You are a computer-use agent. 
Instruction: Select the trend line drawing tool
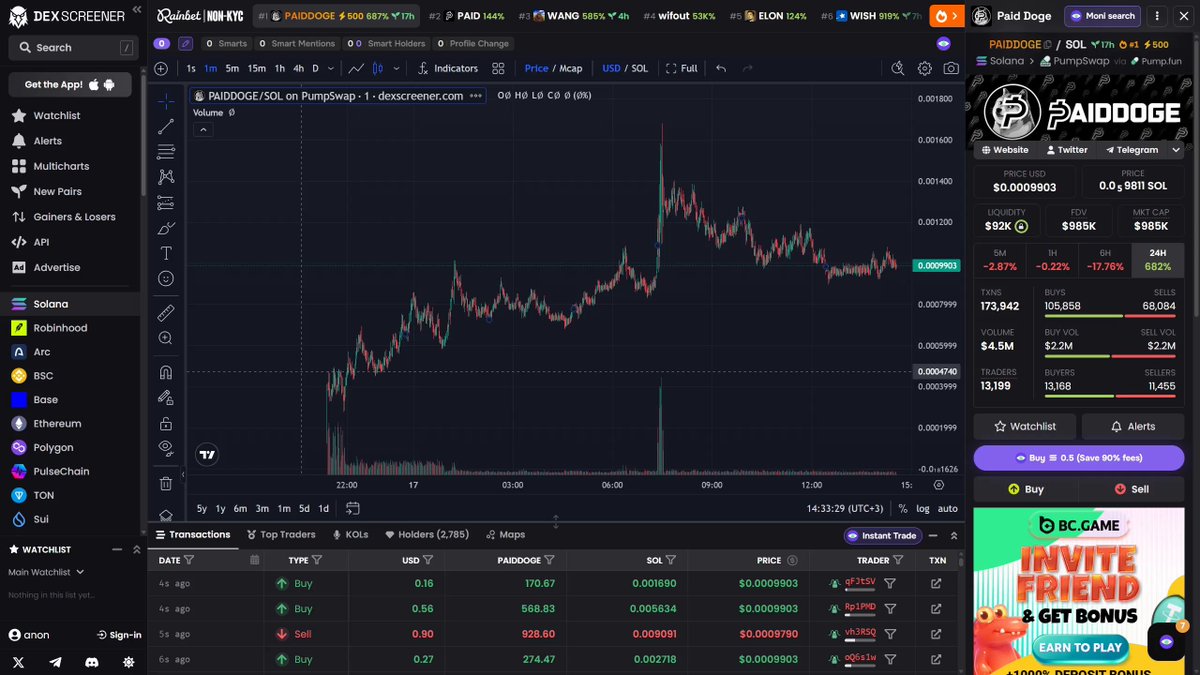click(x=166, y=126)
